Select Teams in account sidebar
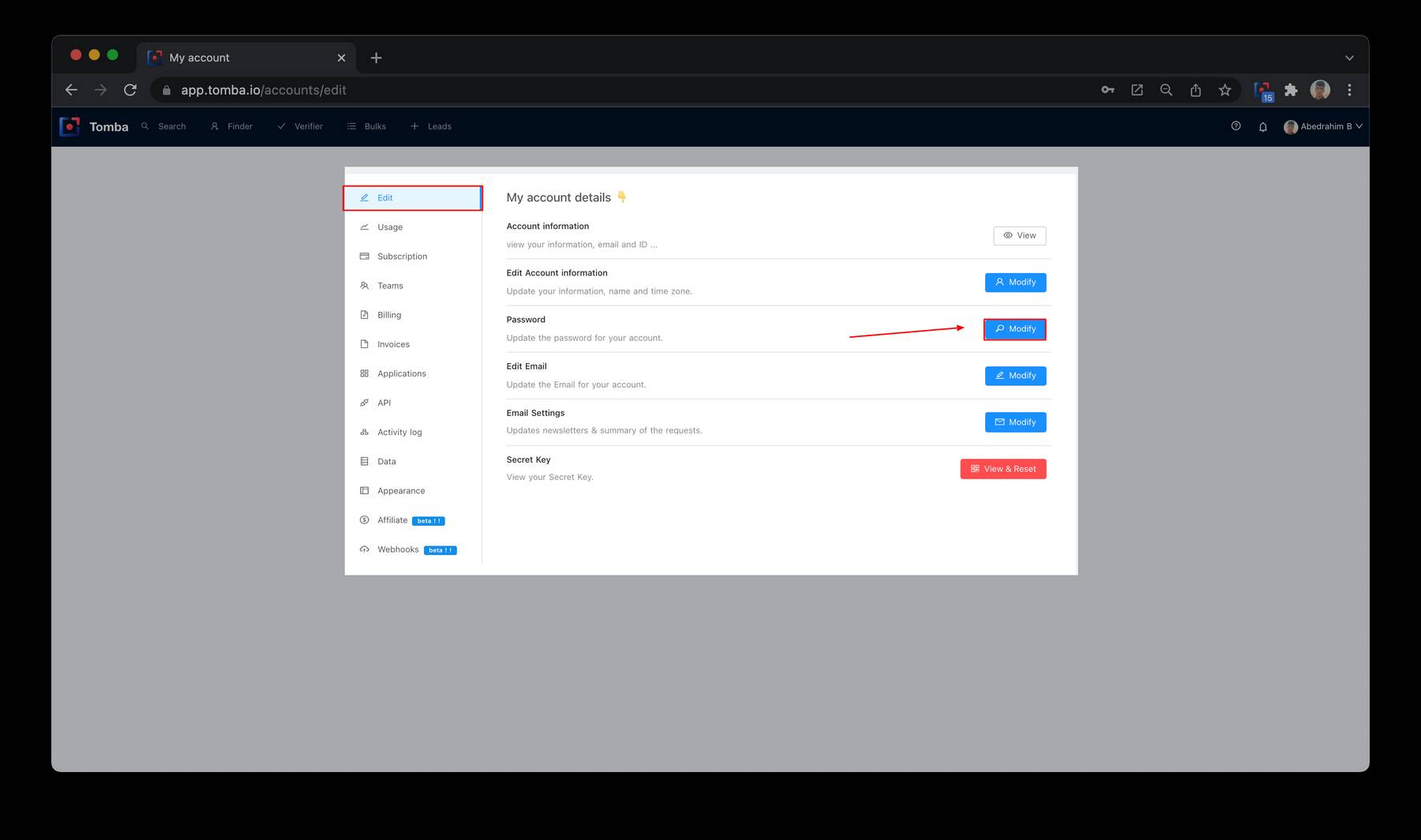The height and width of the screenshot is (840, 1421). click(413, 286)
